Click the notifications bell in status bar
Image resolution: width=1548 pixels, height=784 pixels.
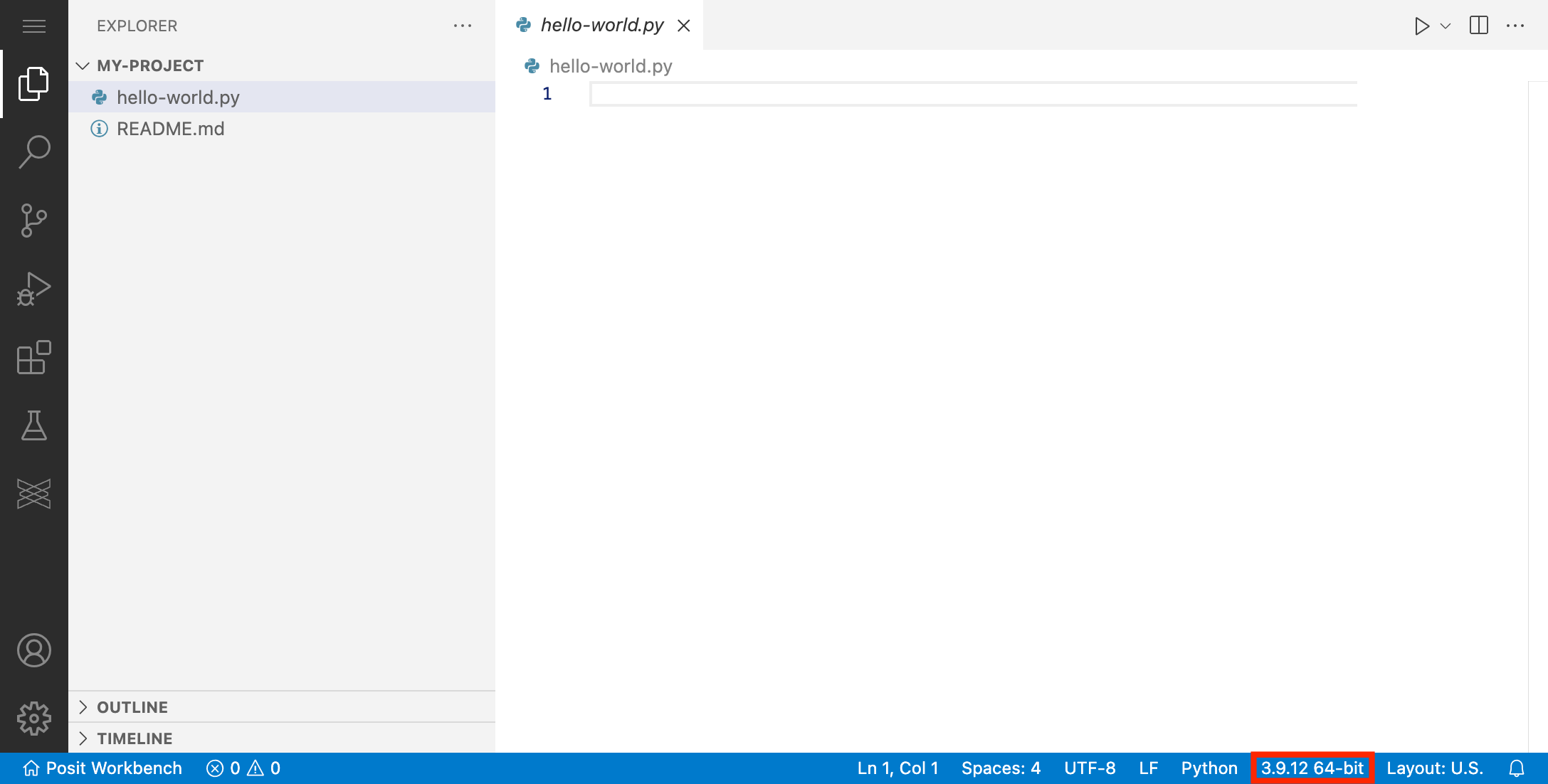click(1518, 768)
